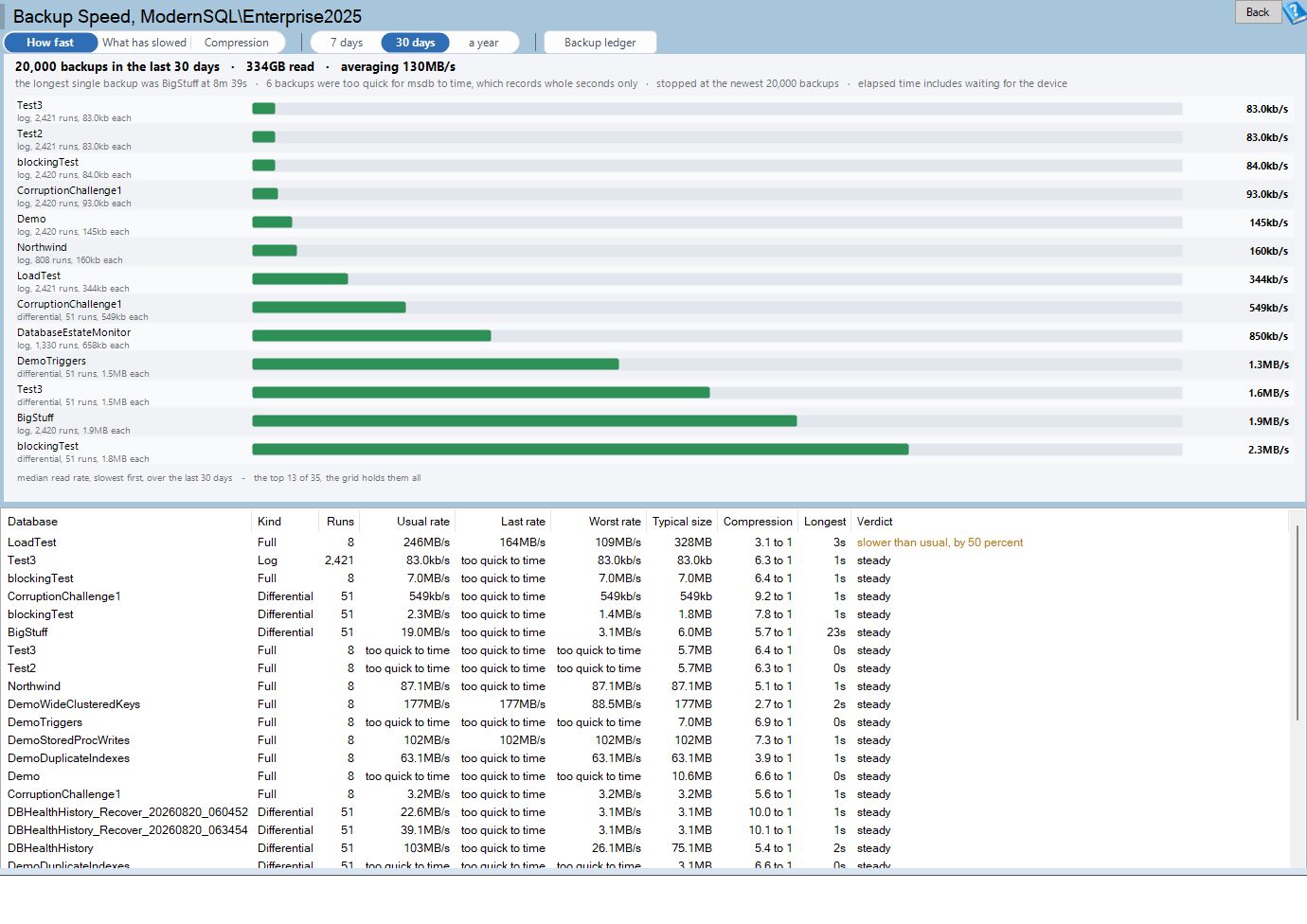Choose the 7 days range
The width and height of the screenshot is (1307, 924).
click(x=347, y=43)
